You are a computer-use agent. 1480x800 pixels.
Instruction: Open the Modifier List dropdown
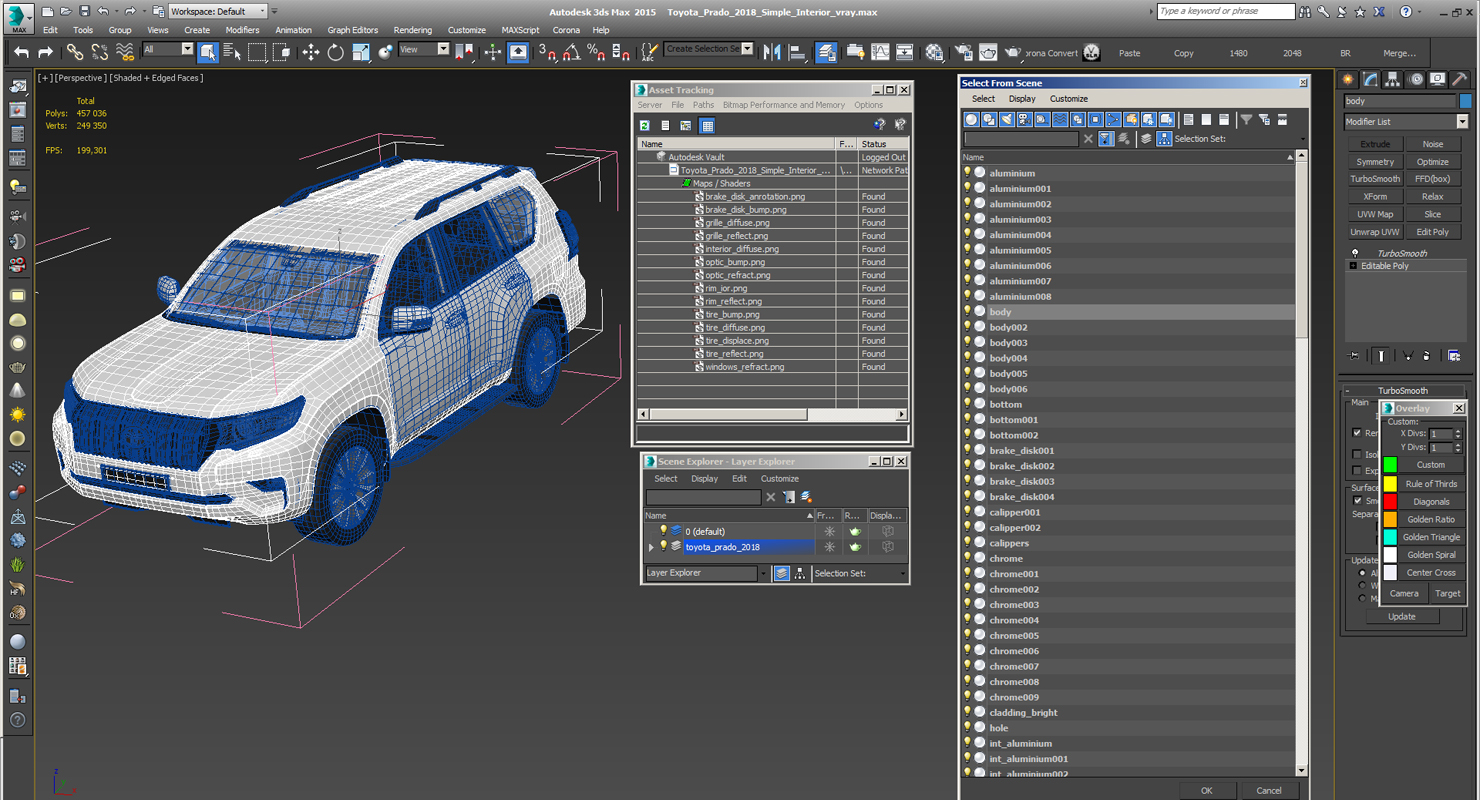click(1406, 122)
